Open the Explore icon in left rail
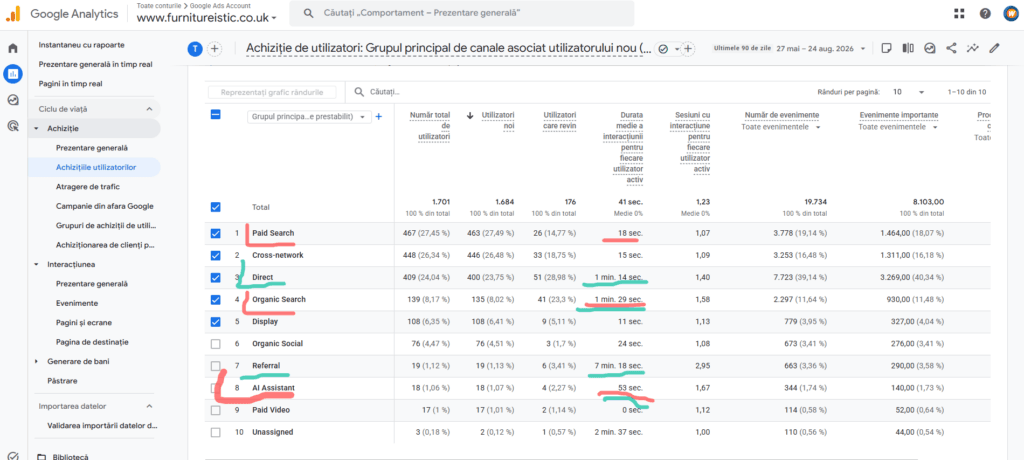 click(13, 100)
